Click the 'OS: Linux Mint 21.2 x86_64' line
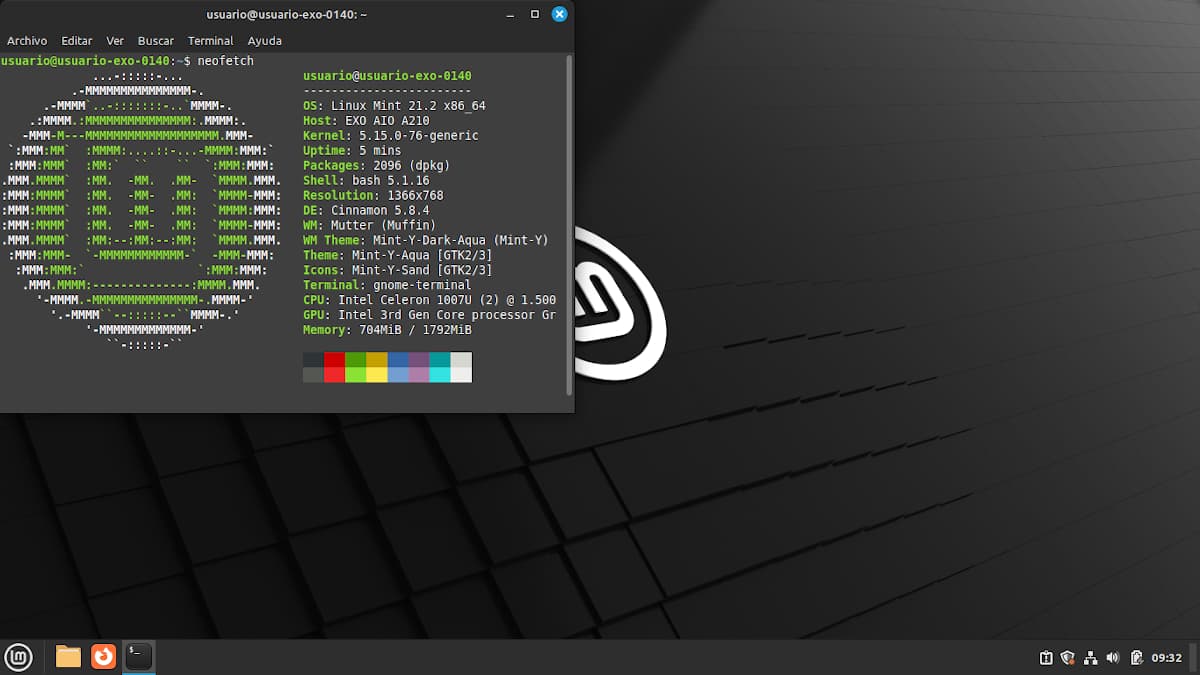The width and height of the screenshot is (1200, 675). pyautogui.click(x=394, y=106)
